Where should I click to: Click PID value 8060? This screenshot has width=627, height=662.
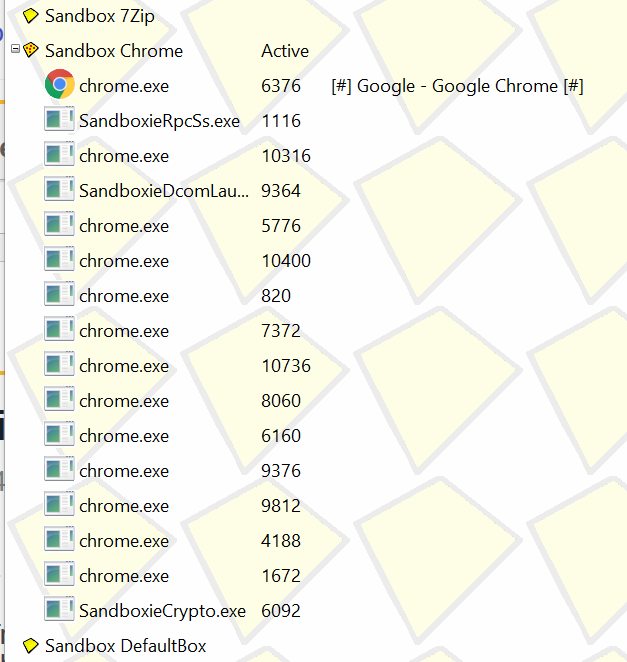[281, 401]
